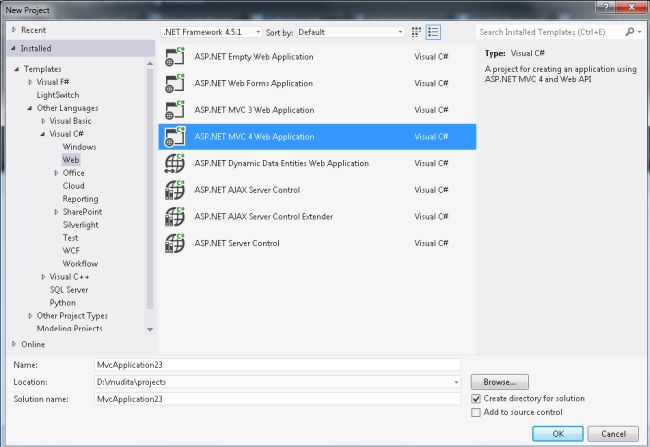The height and width of the screenshot is (447, 650).
Task: Confirm with the OK button
Action: coord(558,434)
